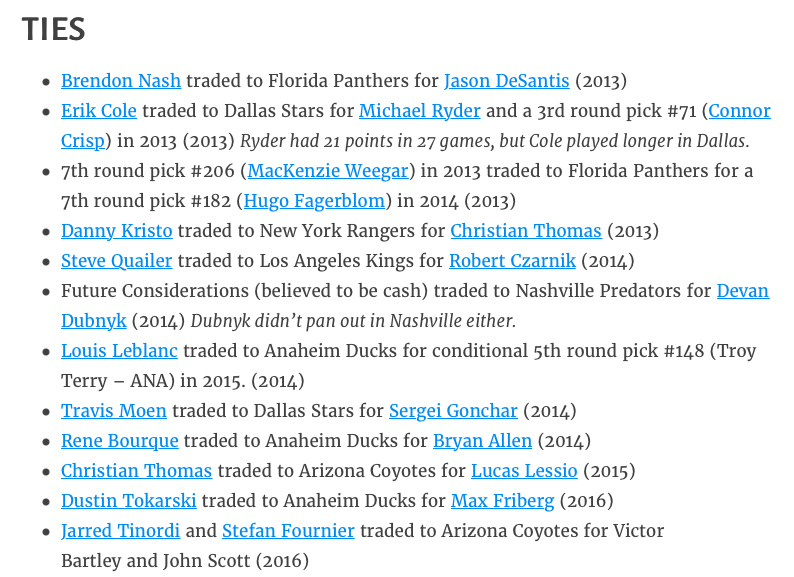Image resolution: width=794 pixels, height=577 pixels.
Task: Click the Lucas Lessio link
Action: click(x=524, y=471)
